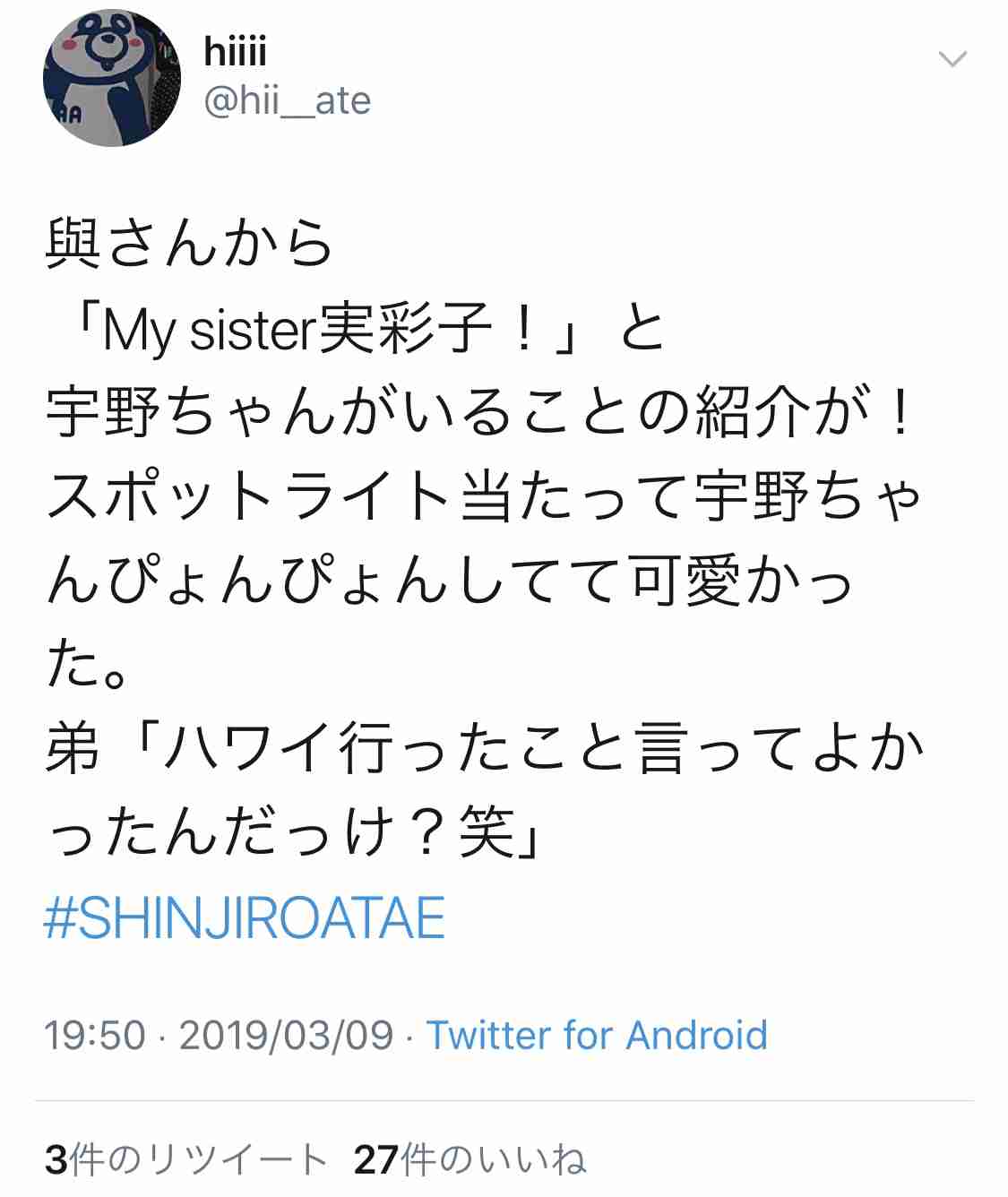Viewport: 1008px width, 1197px height.
Task: View the 3件のリツイート list
Action: [185, 1159]
